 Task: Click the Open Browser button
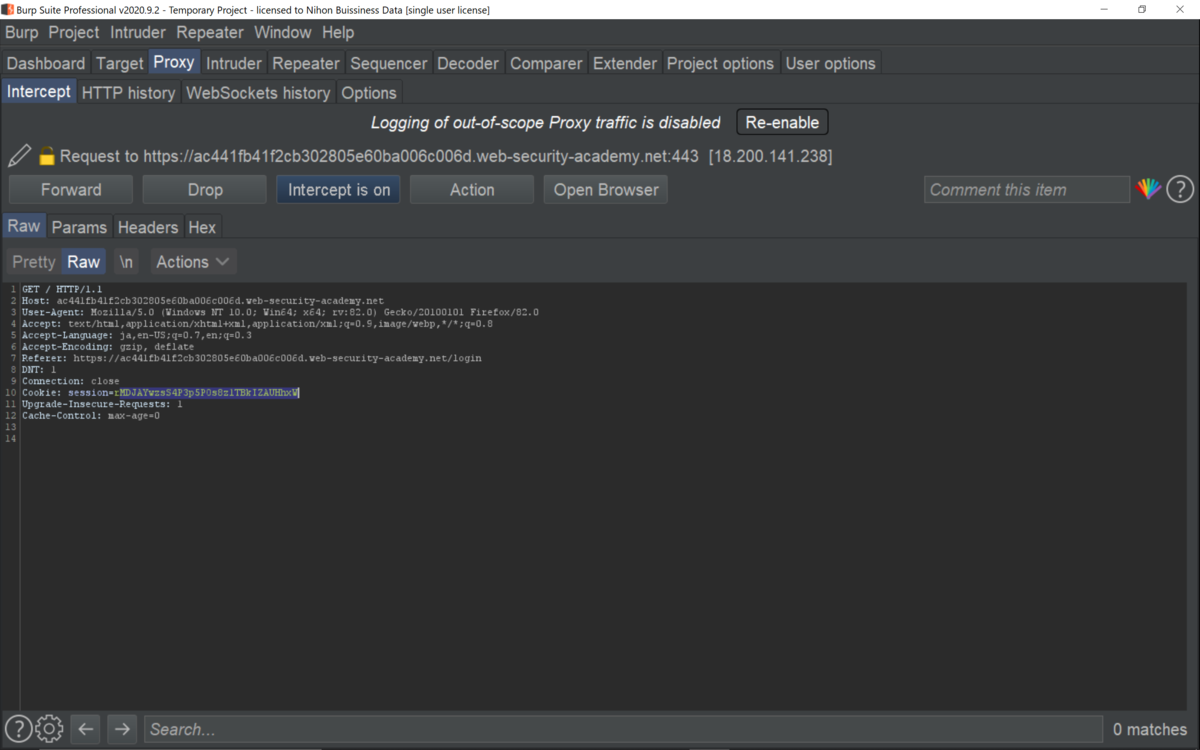[x=606, y=190]
